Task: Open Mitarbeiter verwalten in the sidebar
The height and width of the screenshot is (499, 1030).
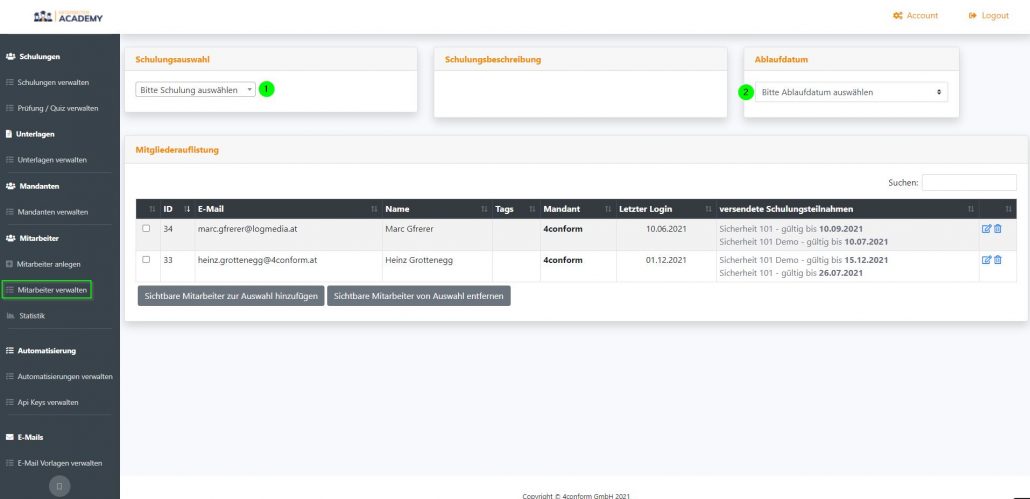Action: (x=53, y=290)
